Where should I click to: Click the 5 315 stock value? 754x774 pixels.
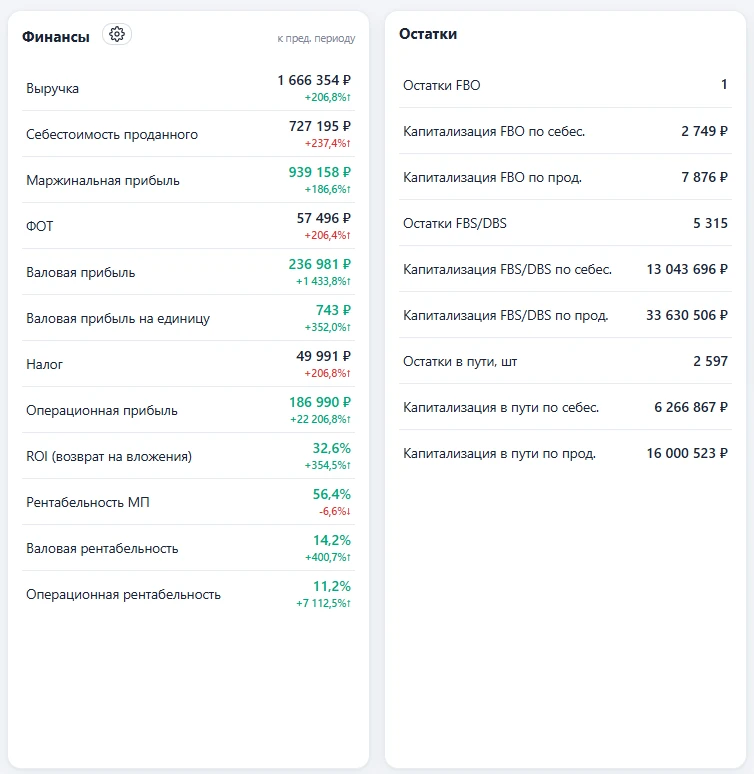[711, 223]
